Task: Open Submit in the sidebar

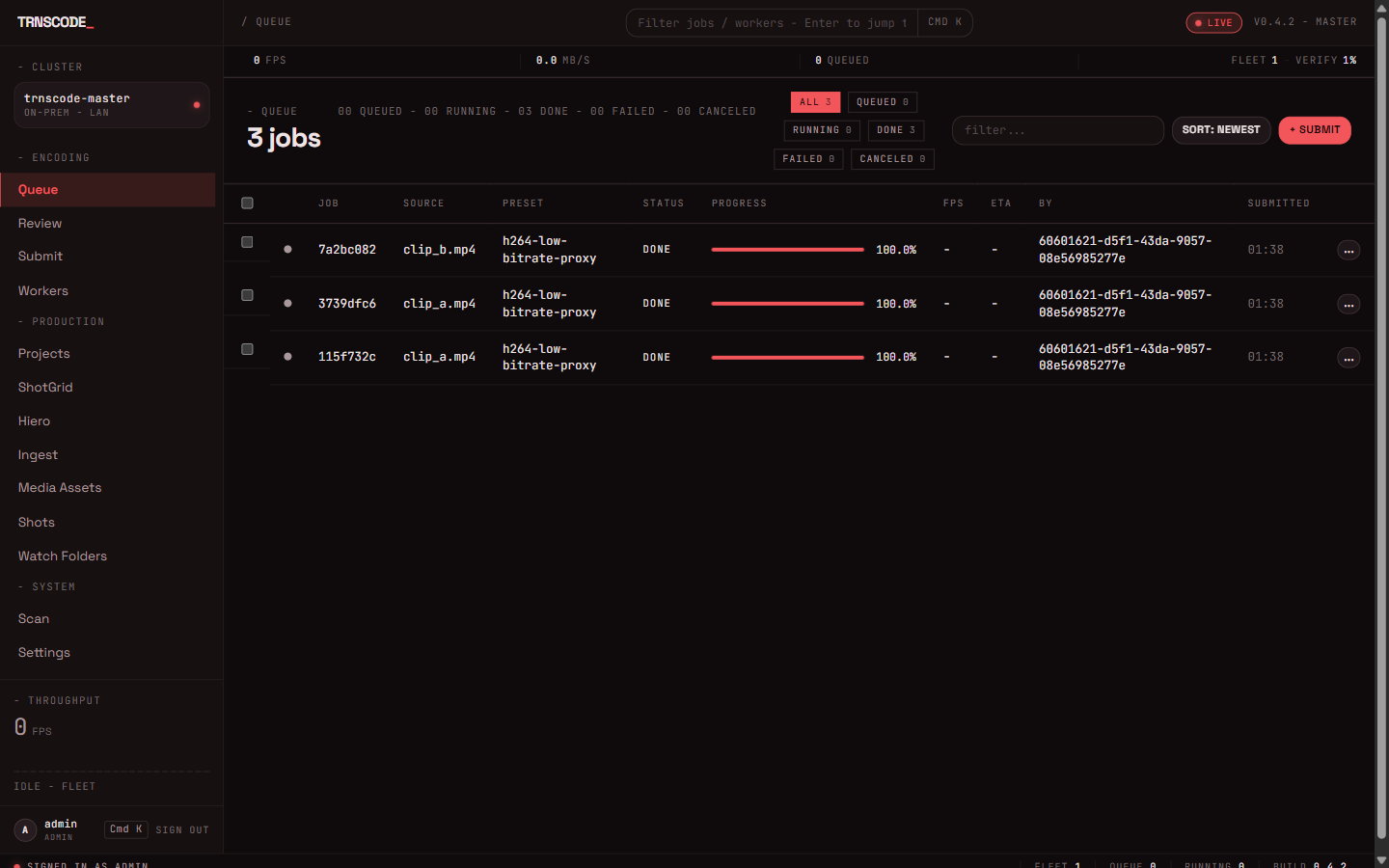Action: 108,257
